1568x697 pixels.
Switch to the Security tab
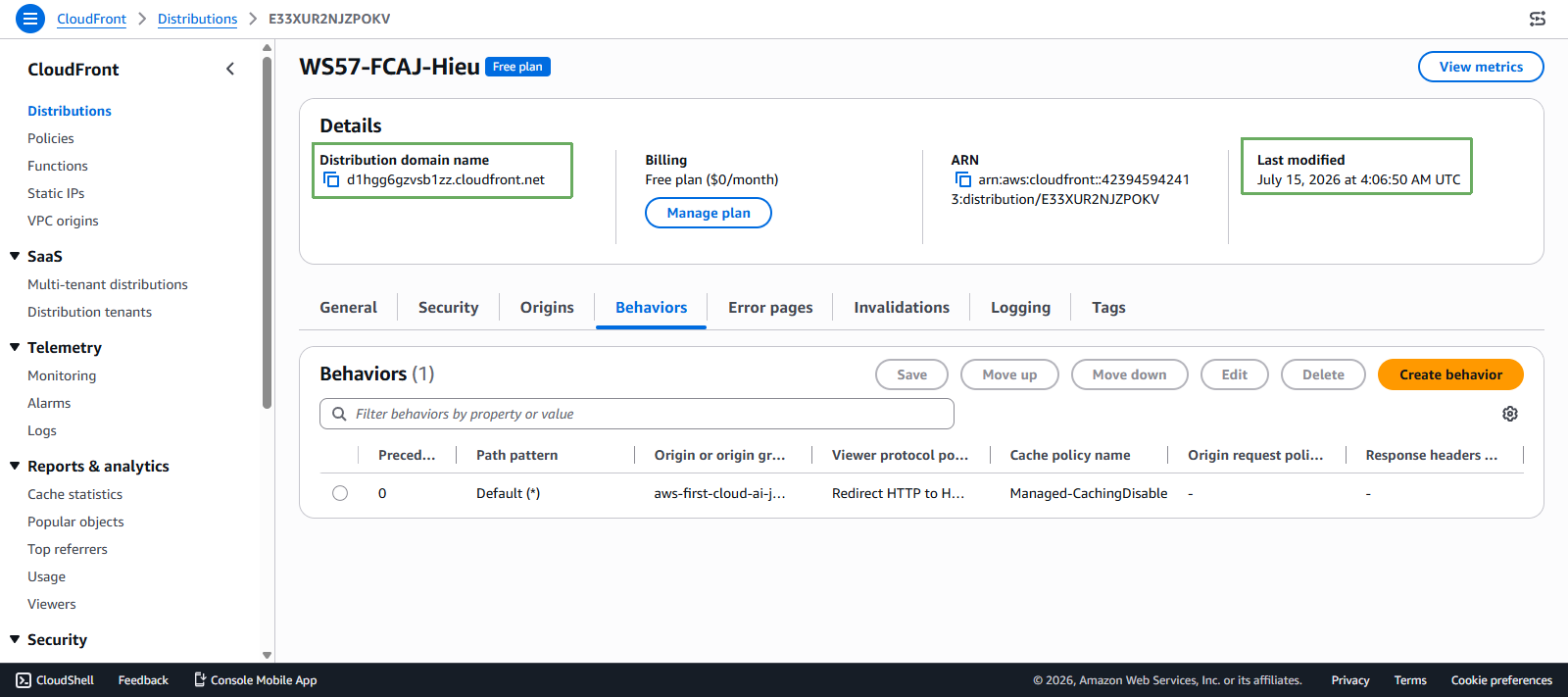[x=448, y=307]
